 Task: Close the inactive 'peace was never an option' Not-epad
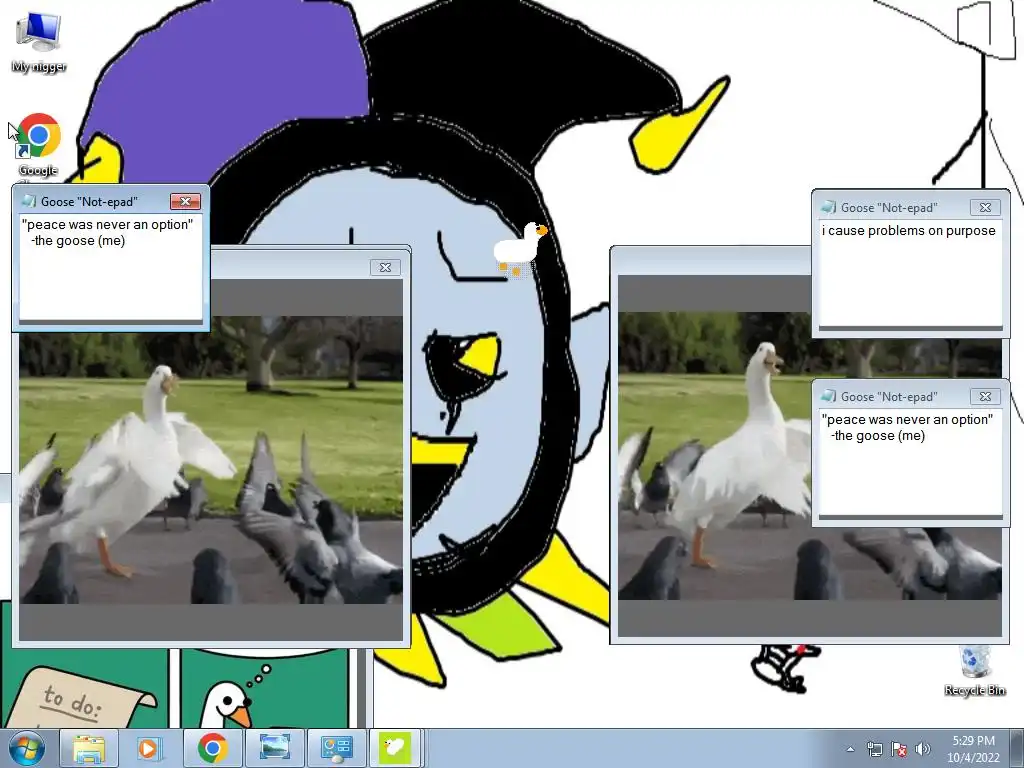(x=985, y=396)
